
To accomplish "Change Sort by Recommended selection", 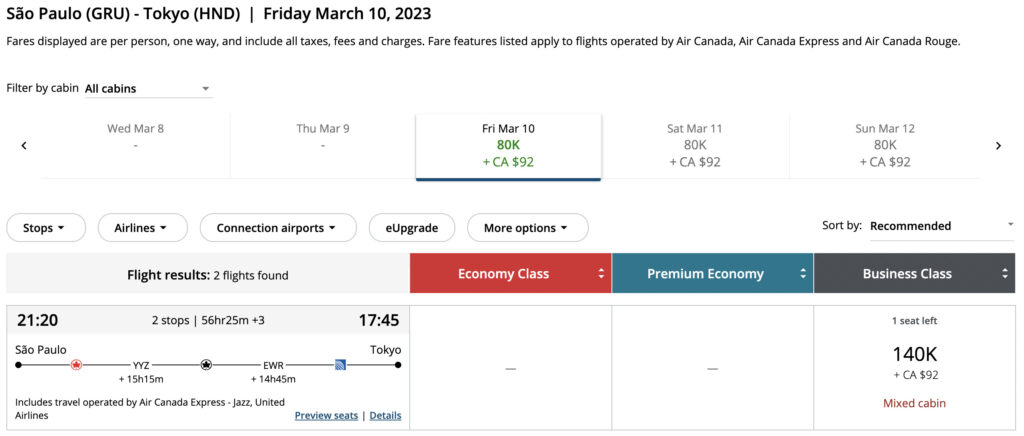I will pos(942,226).
